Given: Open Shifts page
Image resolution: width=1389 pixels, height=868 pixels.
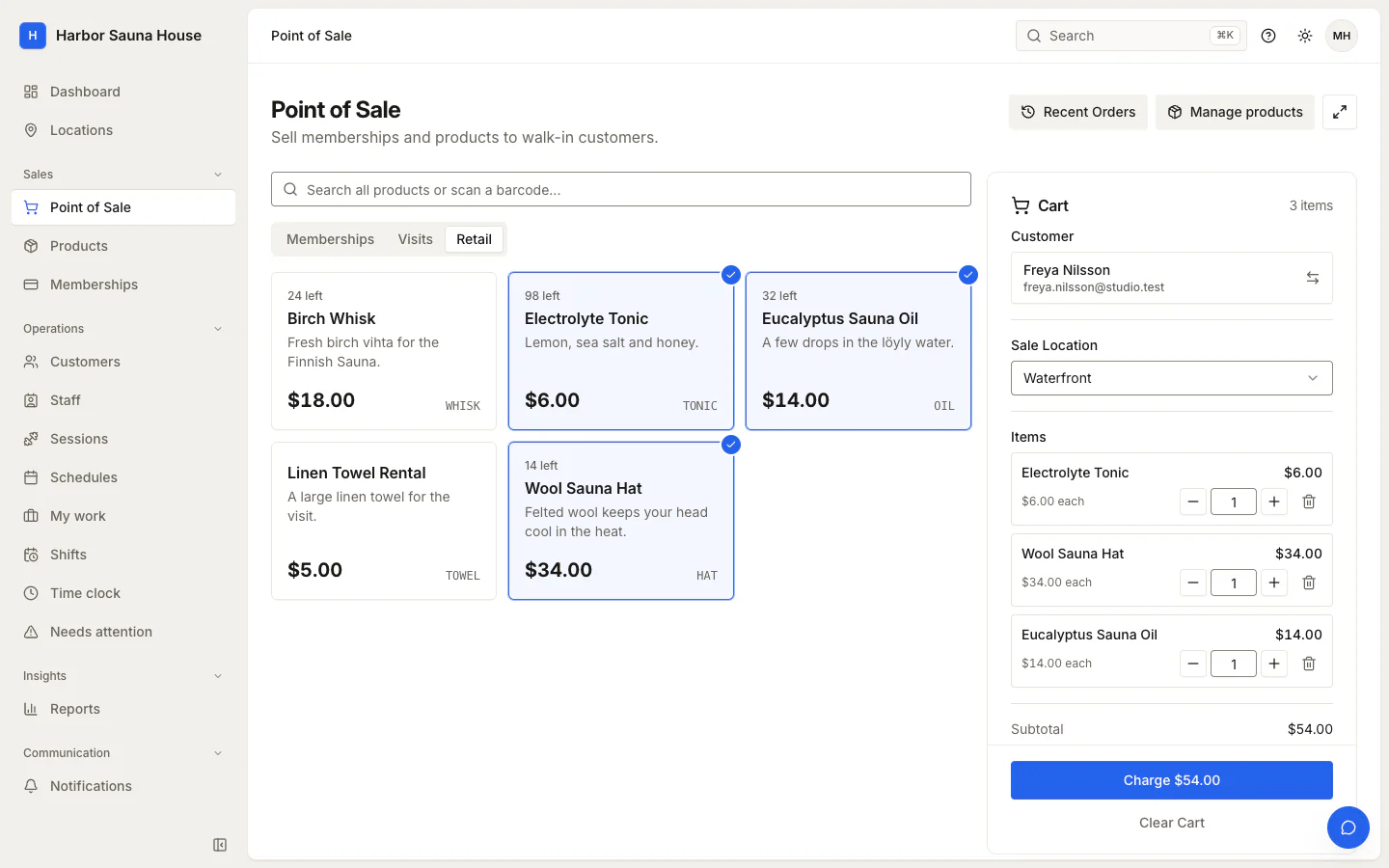Looking at the screenshot, I should (123, 555).
